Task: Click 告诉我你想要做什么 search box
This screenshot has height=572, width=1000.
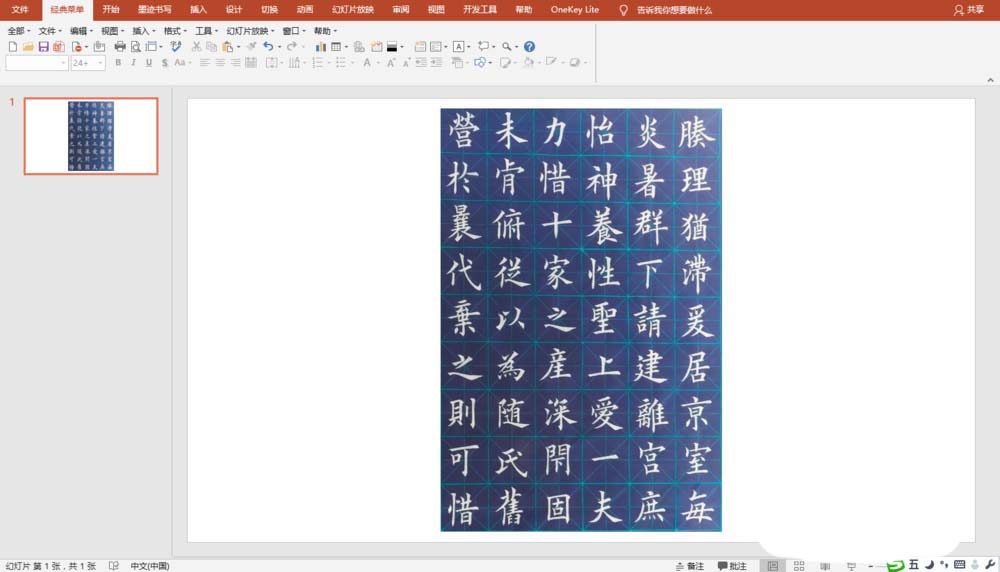Action: [x=674, y=10]
